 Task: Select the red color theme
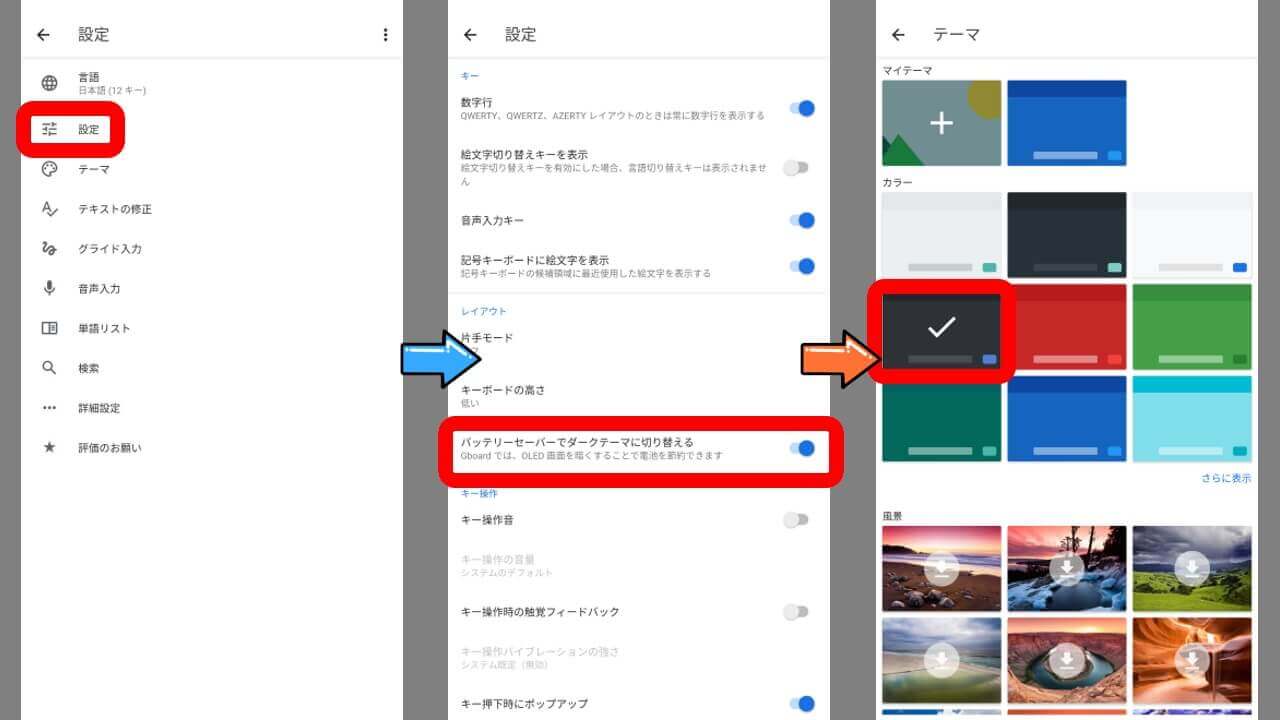pyautogui.click(x=1066, y=327)
